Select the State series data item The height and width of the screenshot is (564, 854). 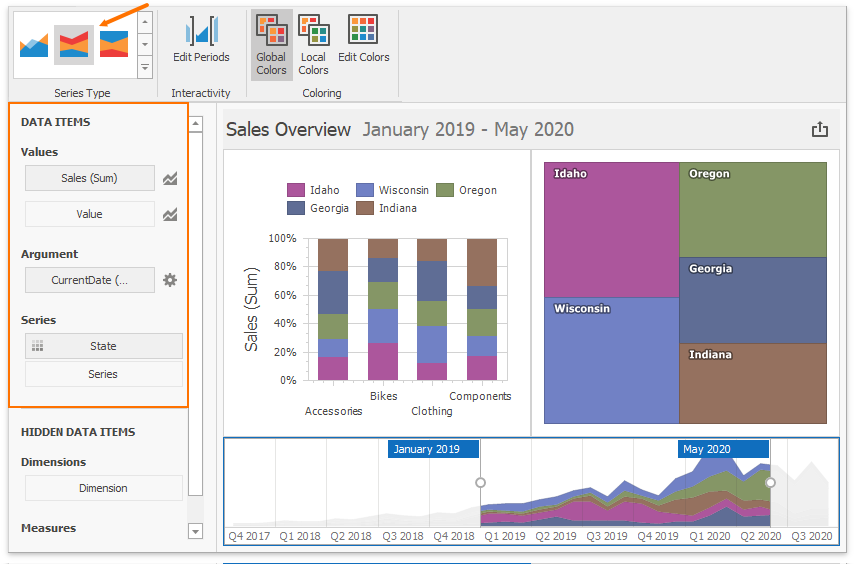pos(103,346)
